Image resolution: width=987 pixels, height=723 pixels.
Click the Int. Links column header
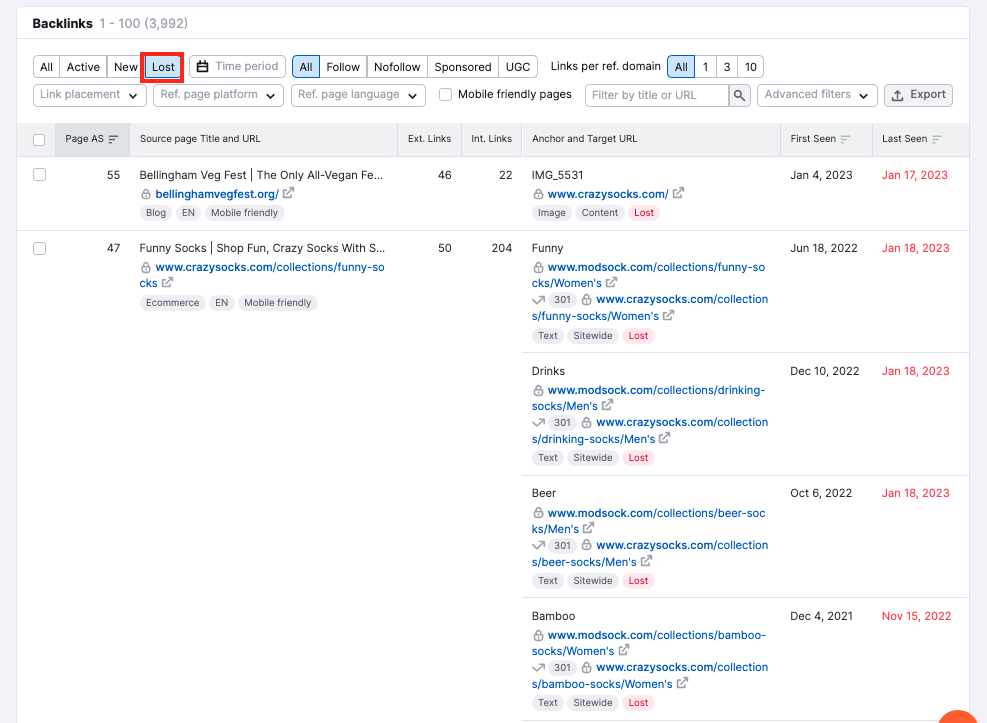(x=492, y=139)
